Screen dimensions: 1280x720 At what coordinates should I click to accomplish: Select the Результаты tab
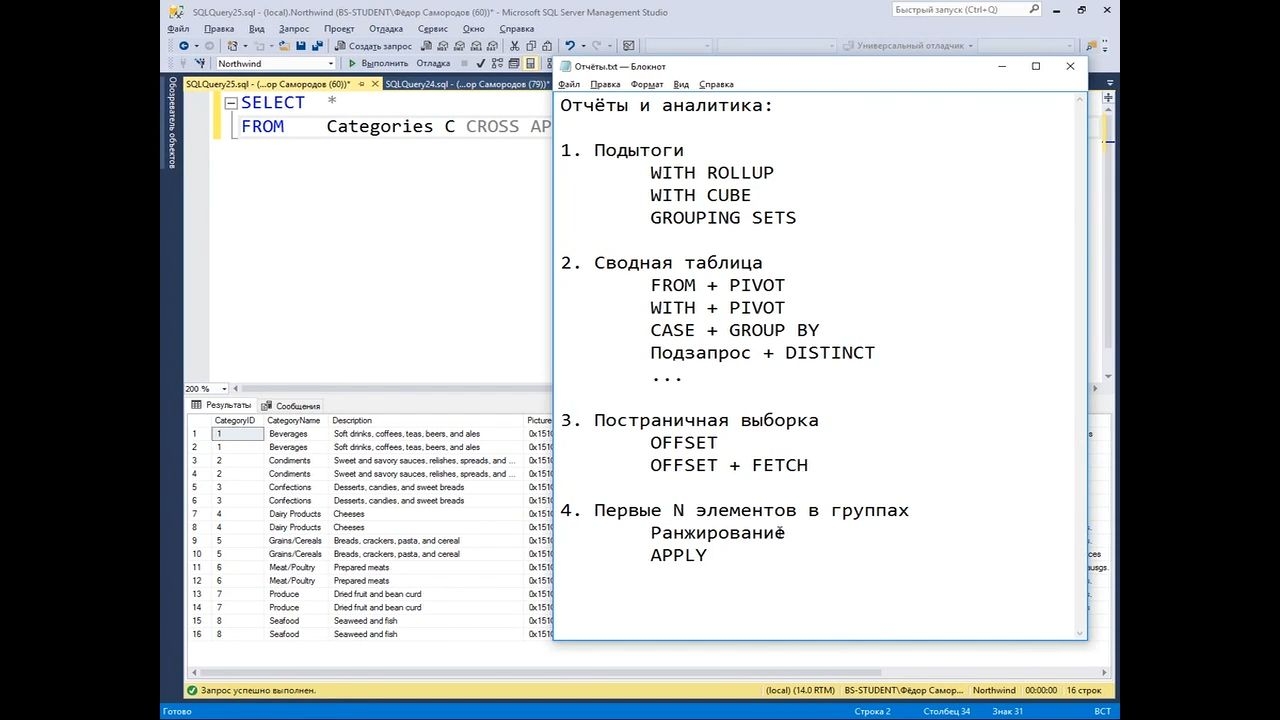point(223,405)
